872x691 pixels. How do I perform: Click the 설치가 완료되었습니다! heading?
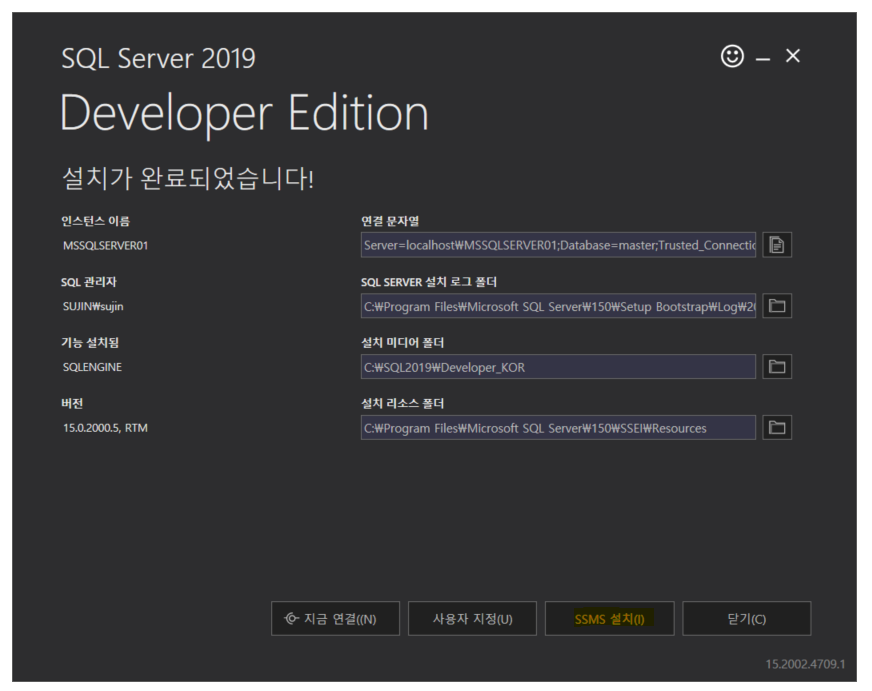188,178
